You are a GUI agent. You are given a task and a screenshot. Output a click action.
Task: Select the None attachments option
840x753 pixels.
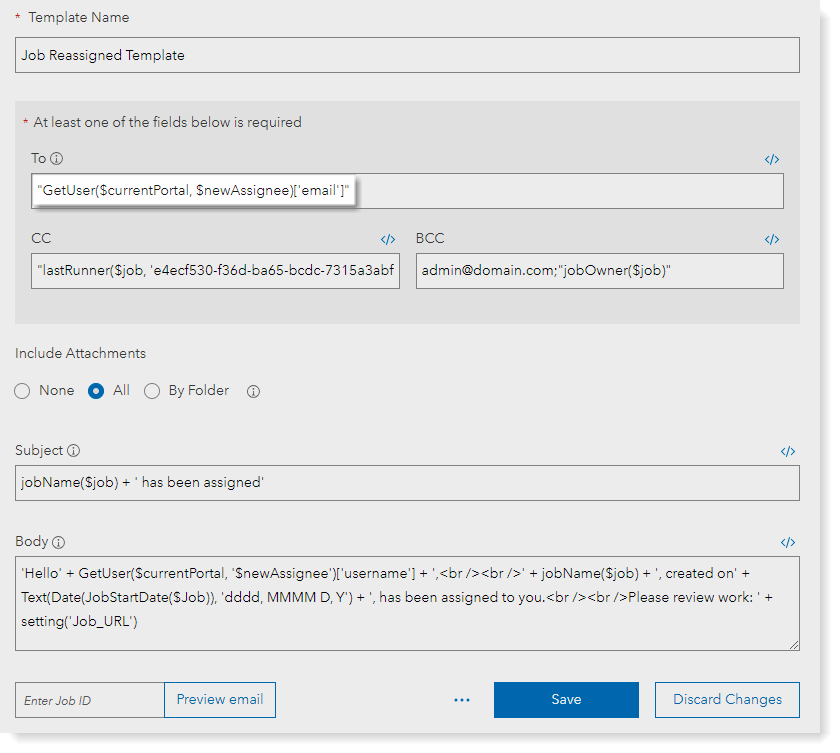click(x=23, y=392)
